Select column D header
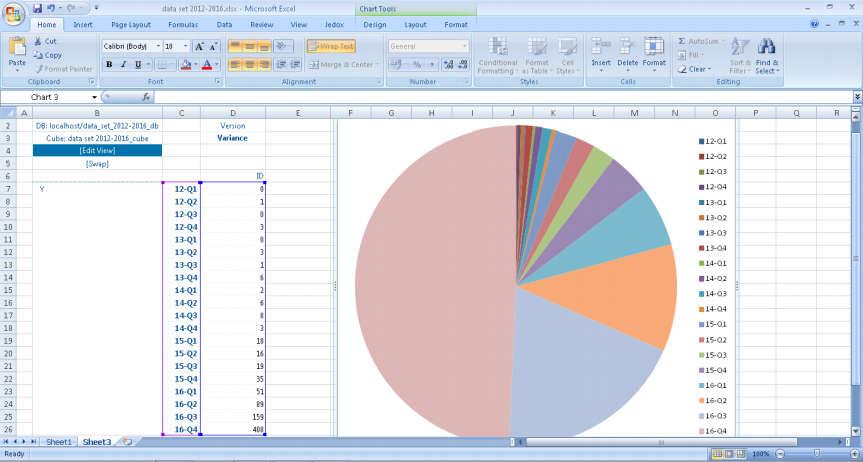Image resolution: width=863 pixels, height=462 pixels. coord(233,113)
